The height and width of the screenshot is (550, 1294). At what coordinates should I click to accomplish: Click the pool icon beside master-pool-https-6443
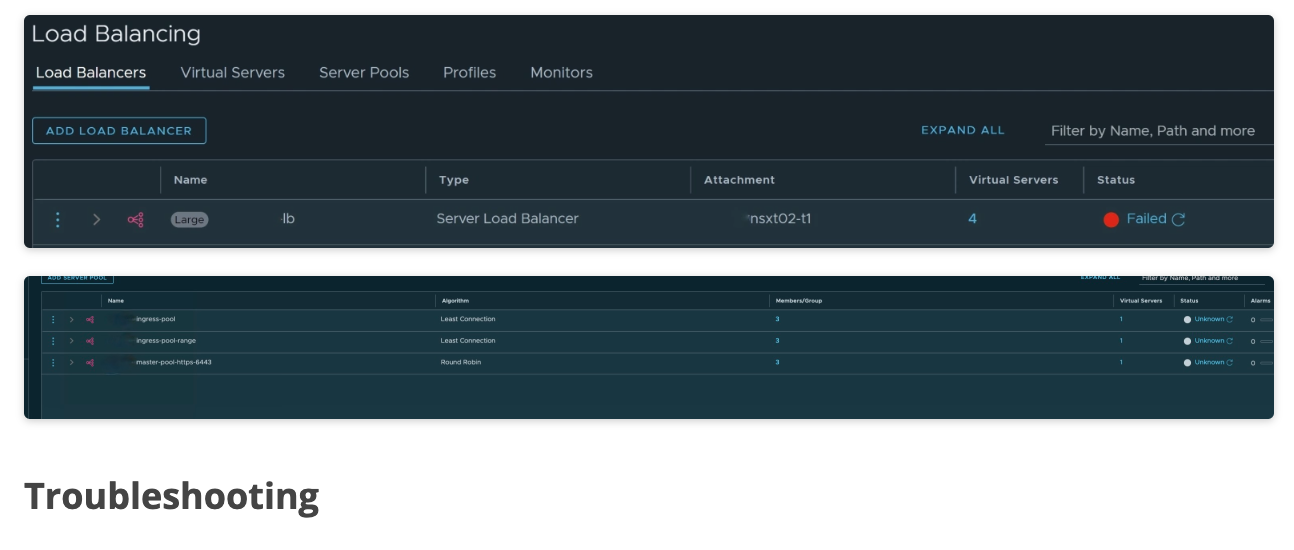90,362
